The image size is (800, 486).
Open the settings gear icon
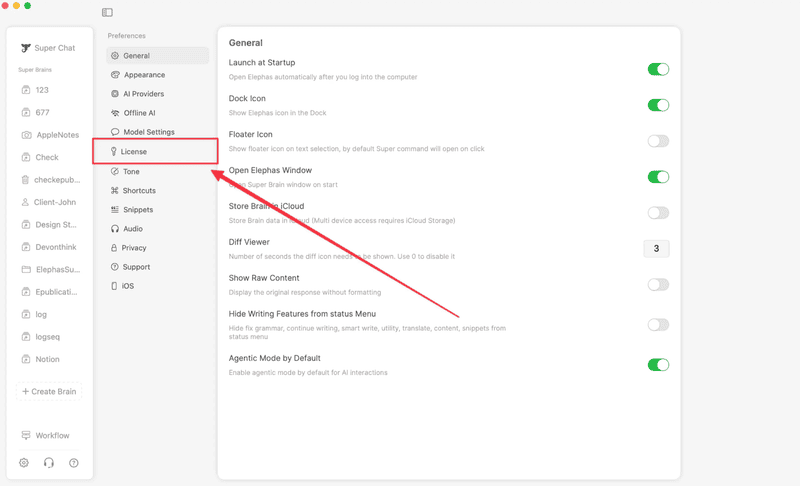[25, 463]
